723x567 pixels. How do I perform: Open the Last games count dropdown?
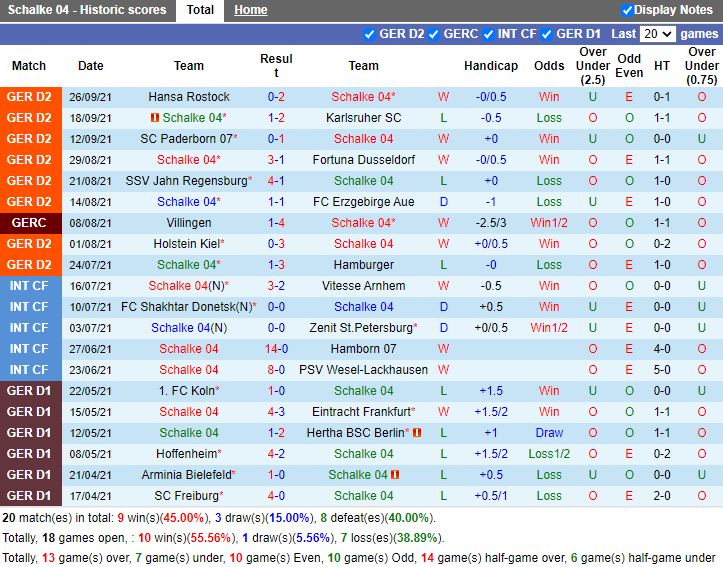click(657, 34)
